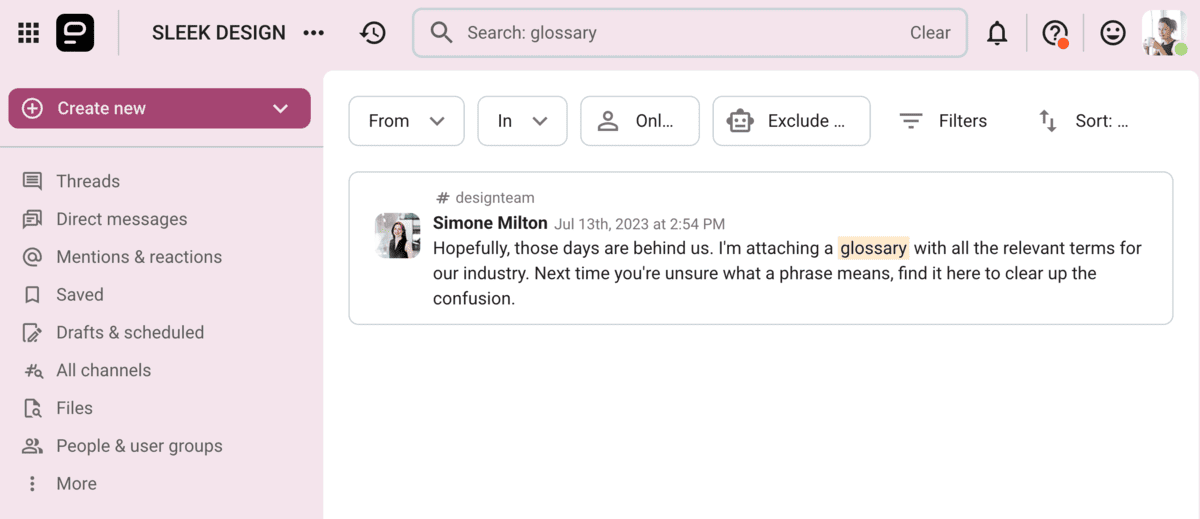Expand the Create new chevron
This screenshot has width=1200, height=519.
click(281, 108)
